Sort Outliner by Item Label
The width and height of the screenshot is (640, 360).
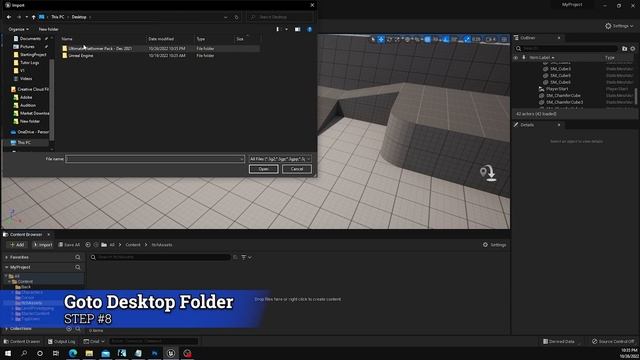pyautogui.click(x=542, y=58)
